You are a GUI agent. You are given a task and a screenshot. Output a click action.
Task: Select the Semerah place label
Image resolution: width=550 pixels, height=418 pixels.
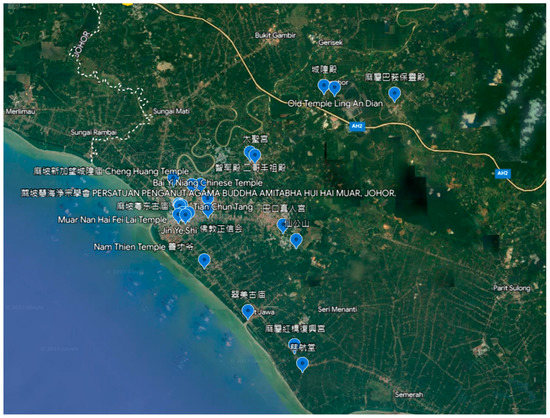tap(409, 395)
